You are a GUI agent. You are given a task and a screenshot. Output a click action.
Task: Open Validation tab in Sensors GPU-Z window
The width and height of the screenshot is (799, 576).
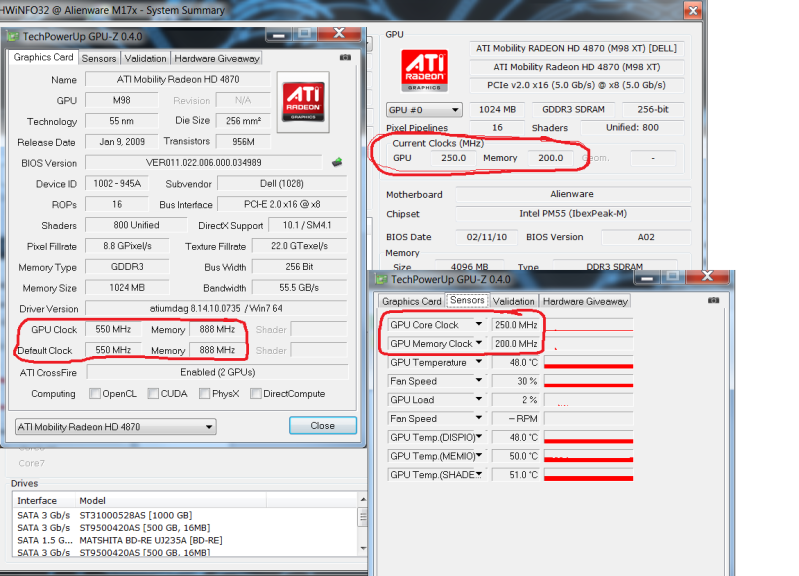tap(514, 301)
